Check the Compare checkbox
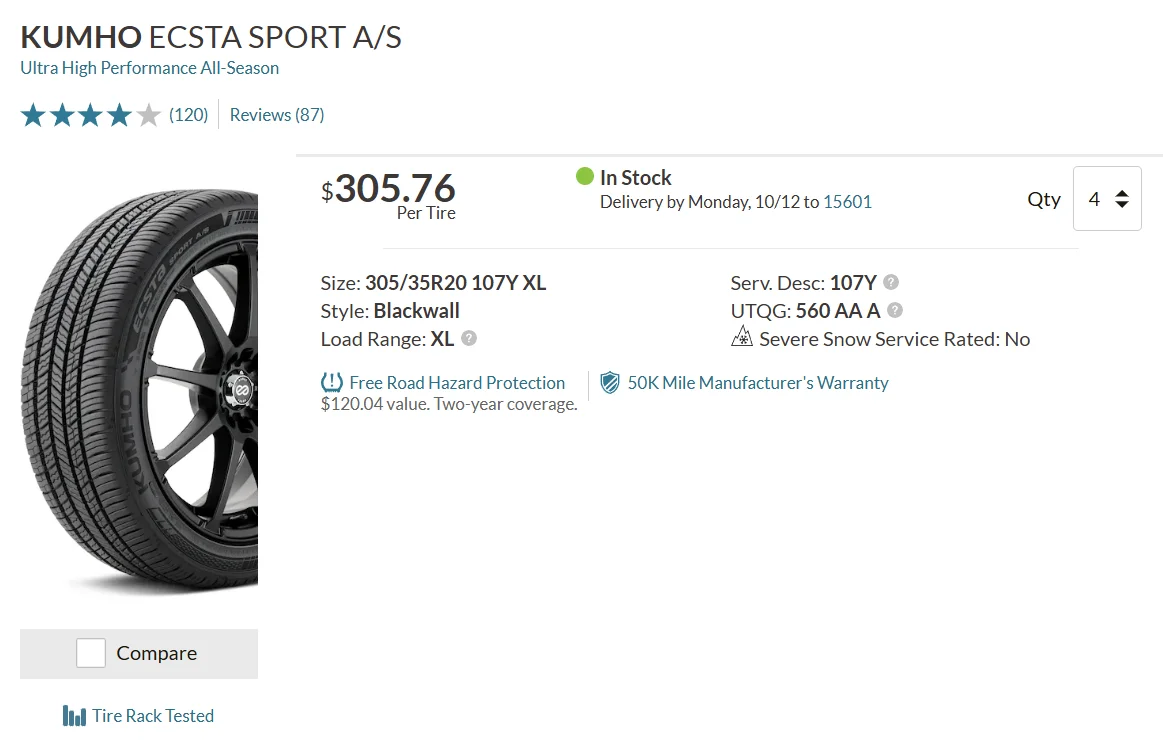Image resolution: width=1163 pixels, height=740 pixels. pyautogui.click(x=90, y=653)
